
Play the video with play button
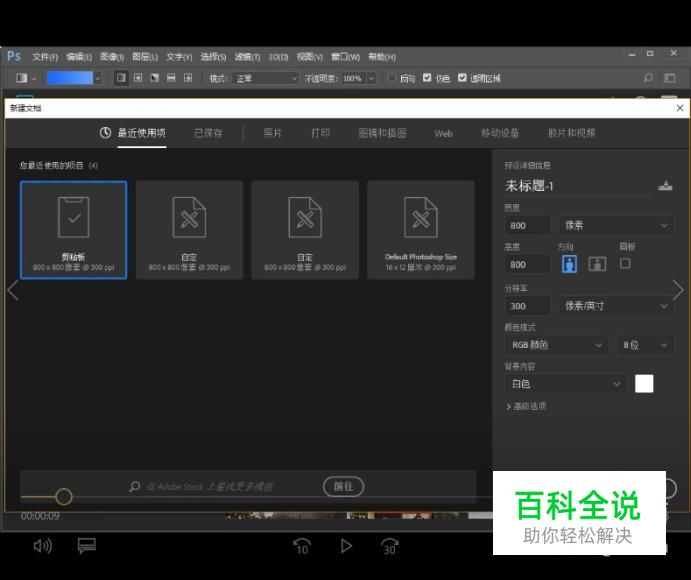point(346,546)
